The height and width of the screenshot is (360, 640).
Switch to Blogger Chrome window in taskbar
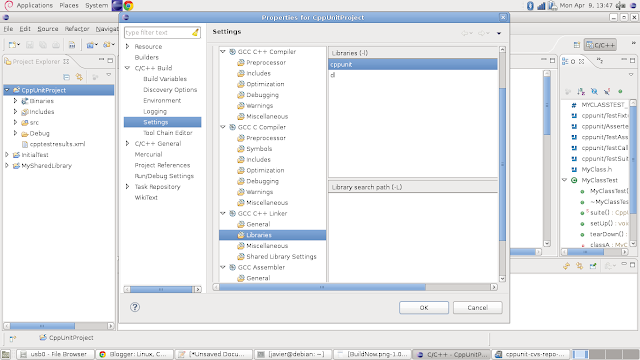point(134,354)
